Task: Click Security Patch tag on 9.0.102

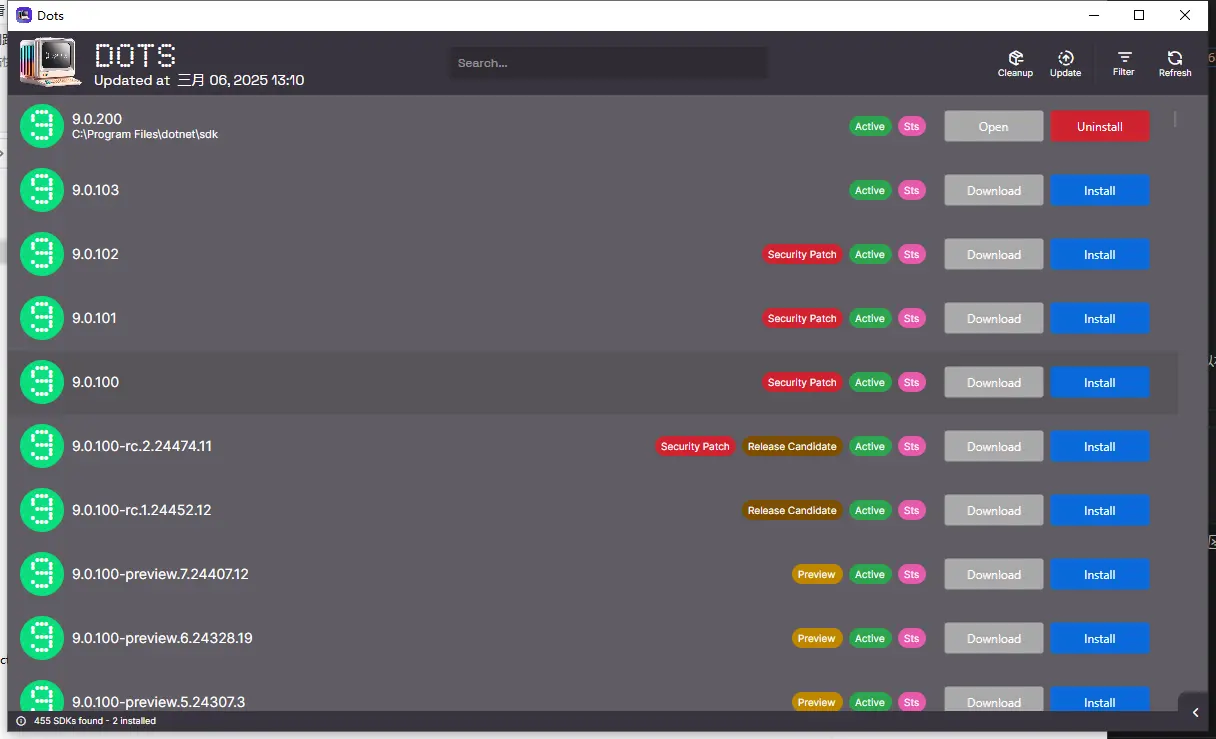Action: coord(802,255)
